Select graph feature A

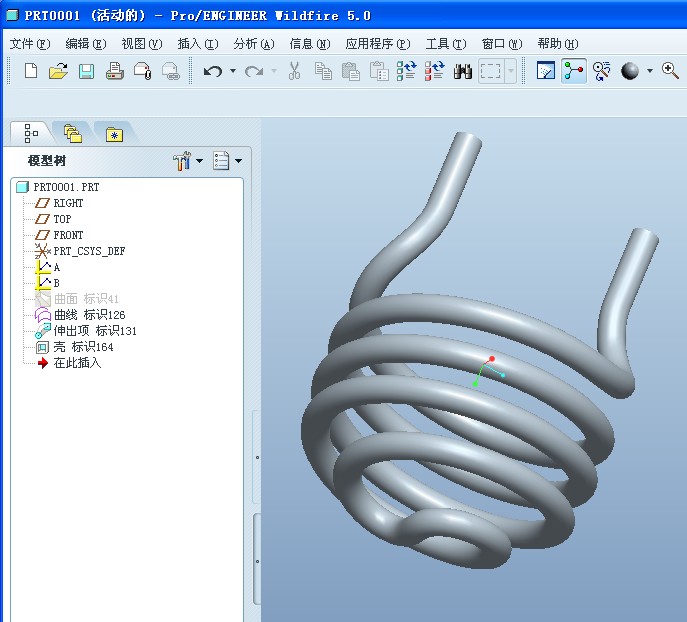tap(47, 267)
